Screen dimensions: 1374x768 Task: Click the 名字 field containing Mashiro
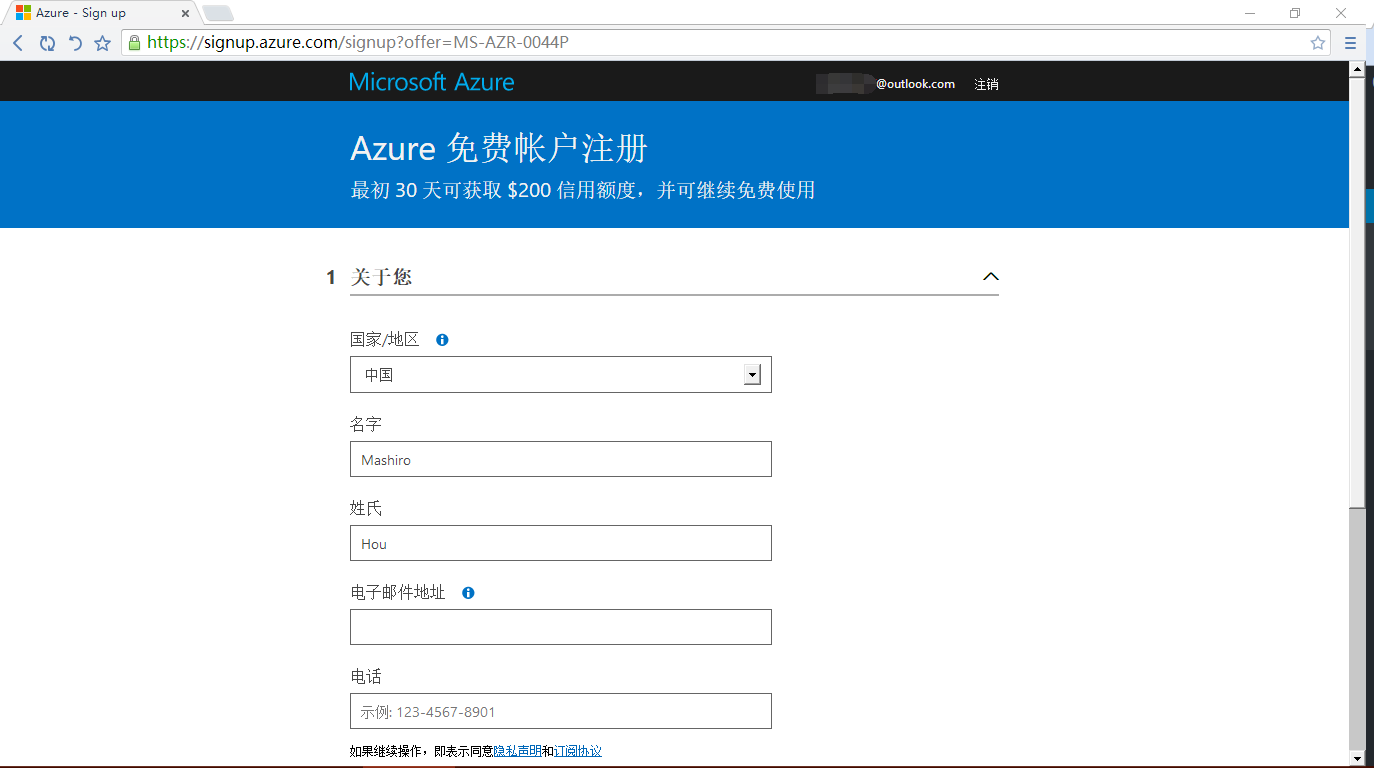pos(561,459)
